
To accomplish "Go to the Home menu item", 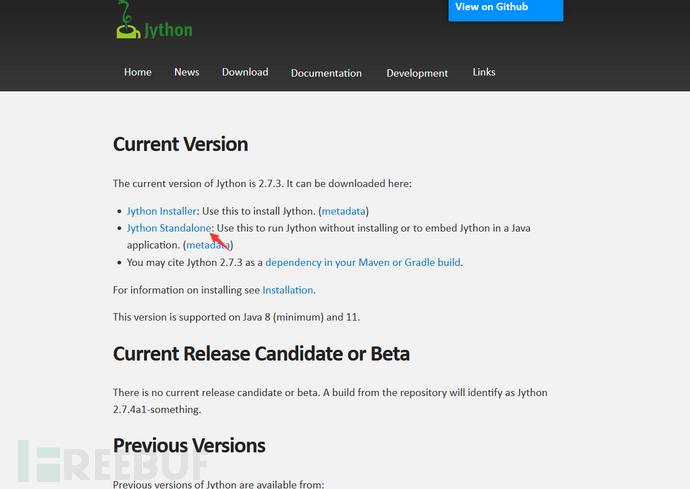I will point(138,72).
